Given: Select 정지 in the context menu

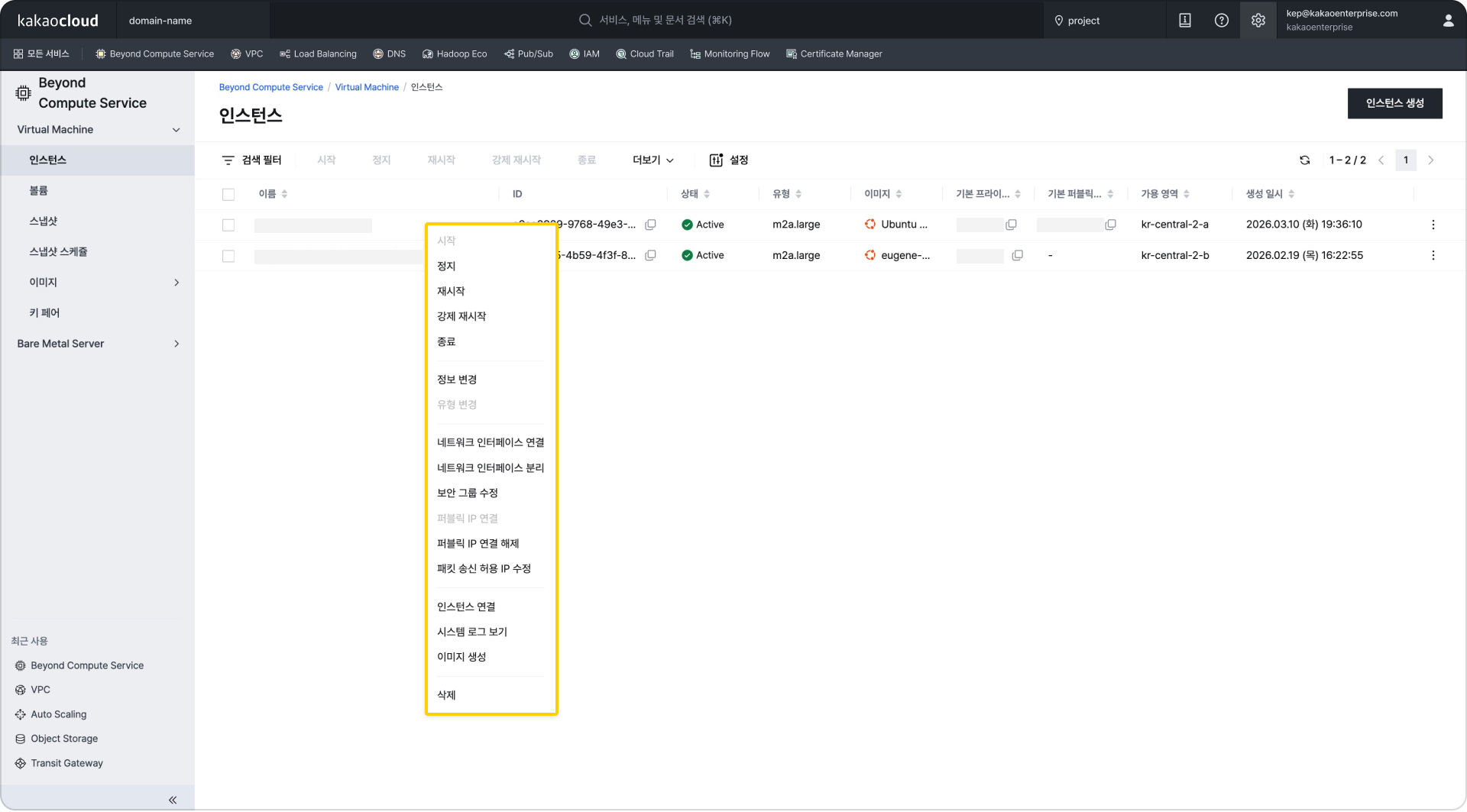Looking at the screenshot, I should [446, 266].
